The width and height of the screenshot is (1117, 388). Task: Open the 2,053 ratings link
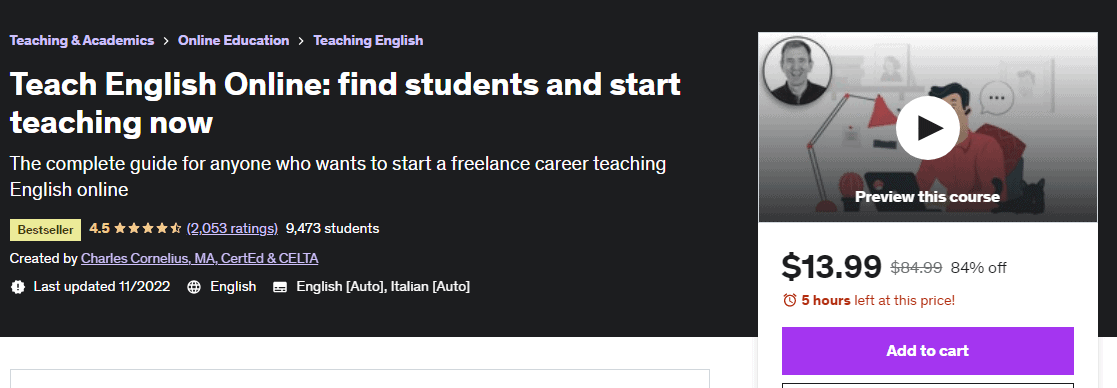tap(232, 229)
